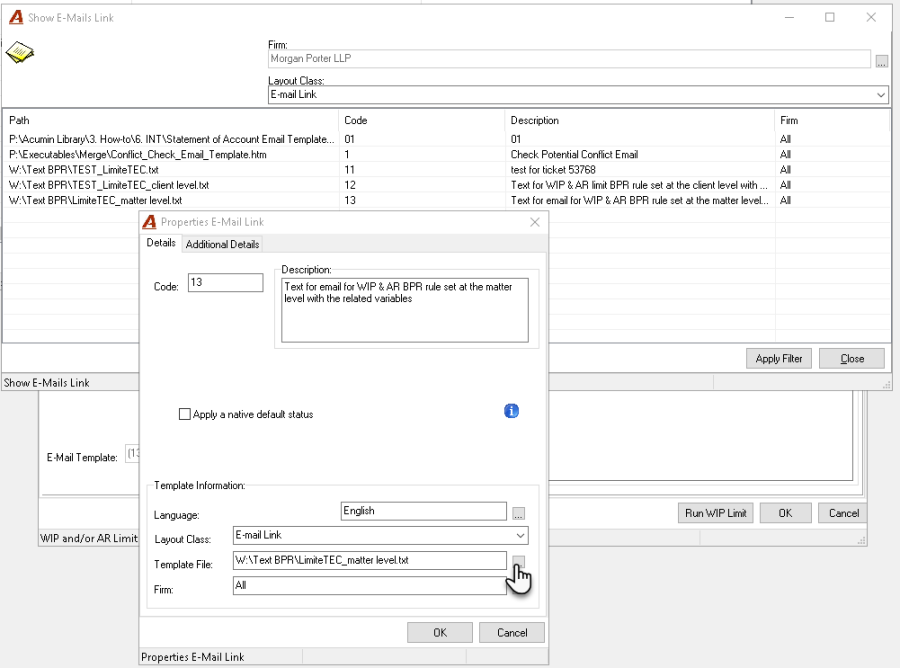Click Cancel in the WIP and/or AR Limit window

843,513
